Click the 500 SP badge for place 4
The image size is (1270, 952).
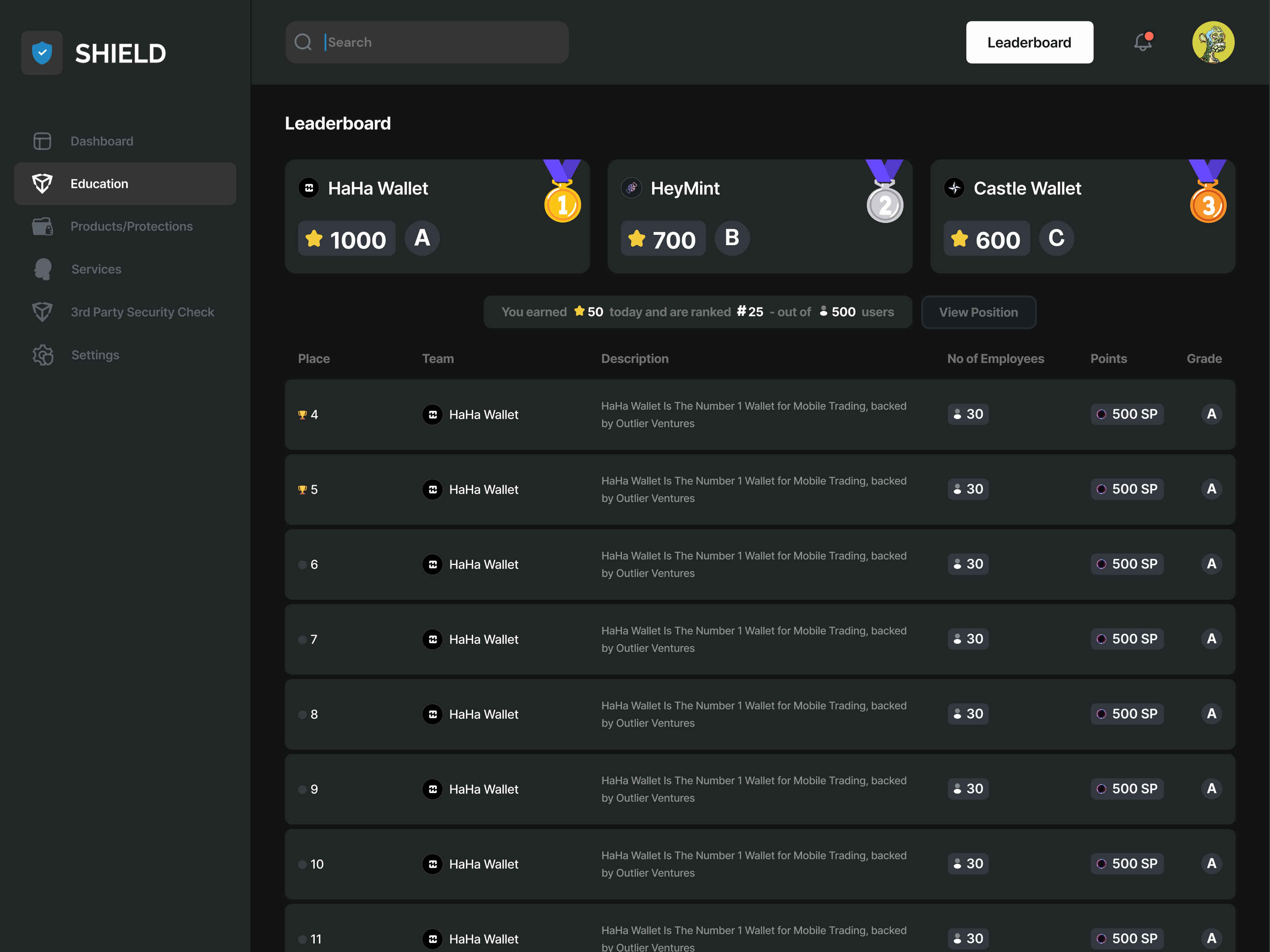tap(1126, 414)
